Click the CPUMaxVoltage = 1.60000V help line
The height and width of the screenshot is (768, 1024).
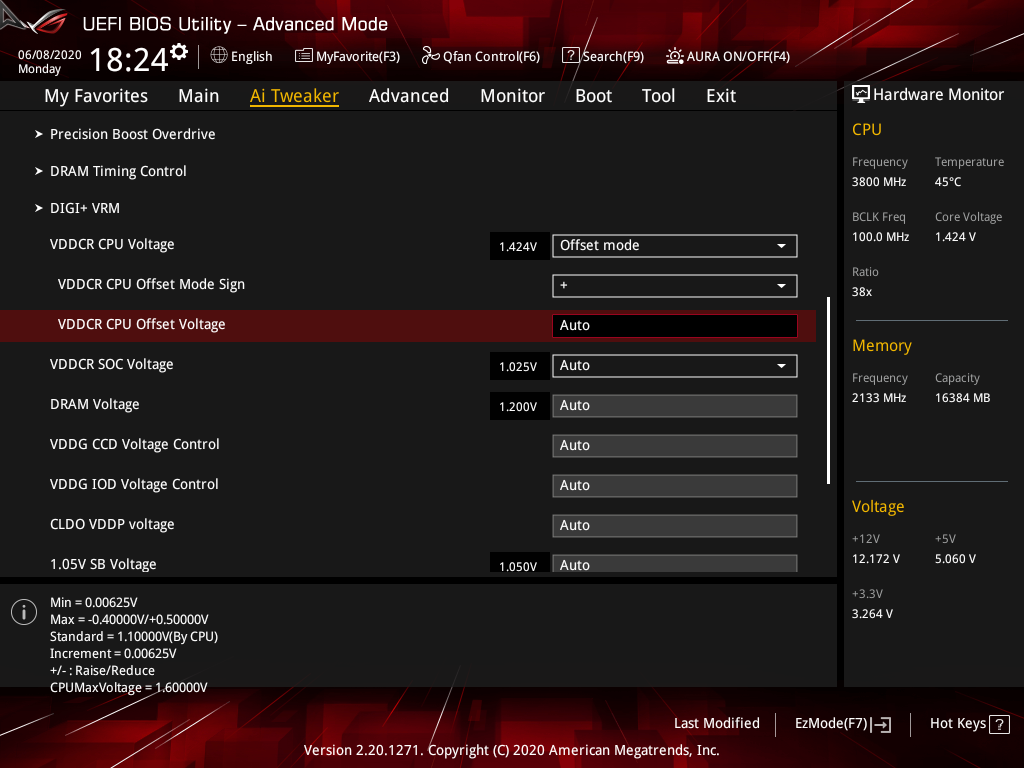pos(129,688)
